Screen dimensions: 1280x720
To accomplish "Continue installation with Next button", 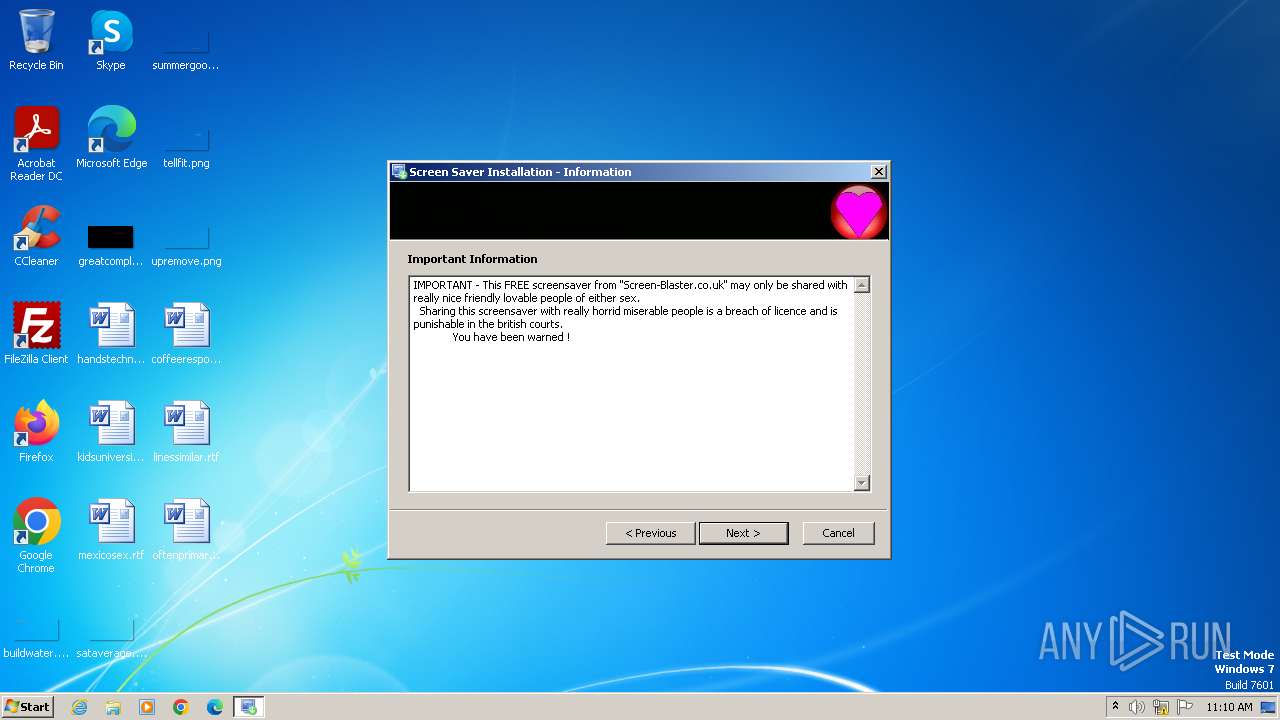I will click(743, 533).
